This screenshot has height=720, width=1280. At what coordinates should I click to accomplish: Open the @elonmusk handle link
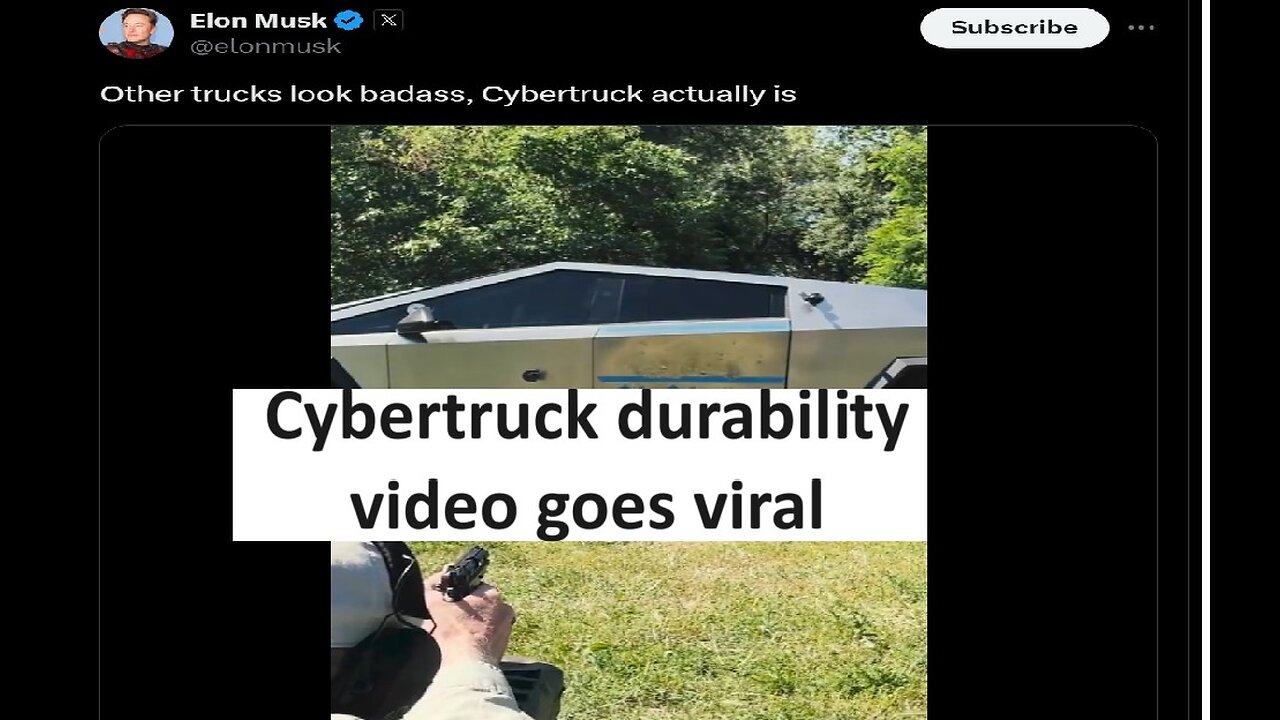tap(265, 46)
